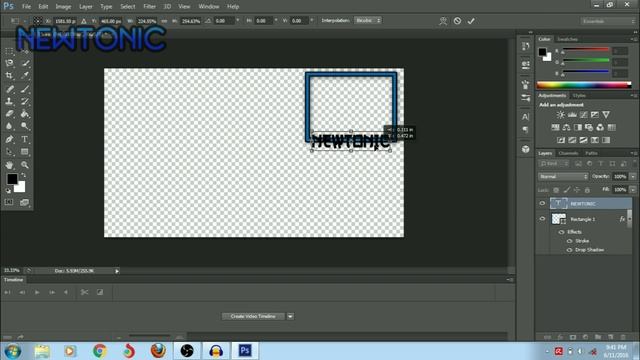The image size is (640, 360).
Task: Toggle Quick Mask mode icon
Action: 9,202
